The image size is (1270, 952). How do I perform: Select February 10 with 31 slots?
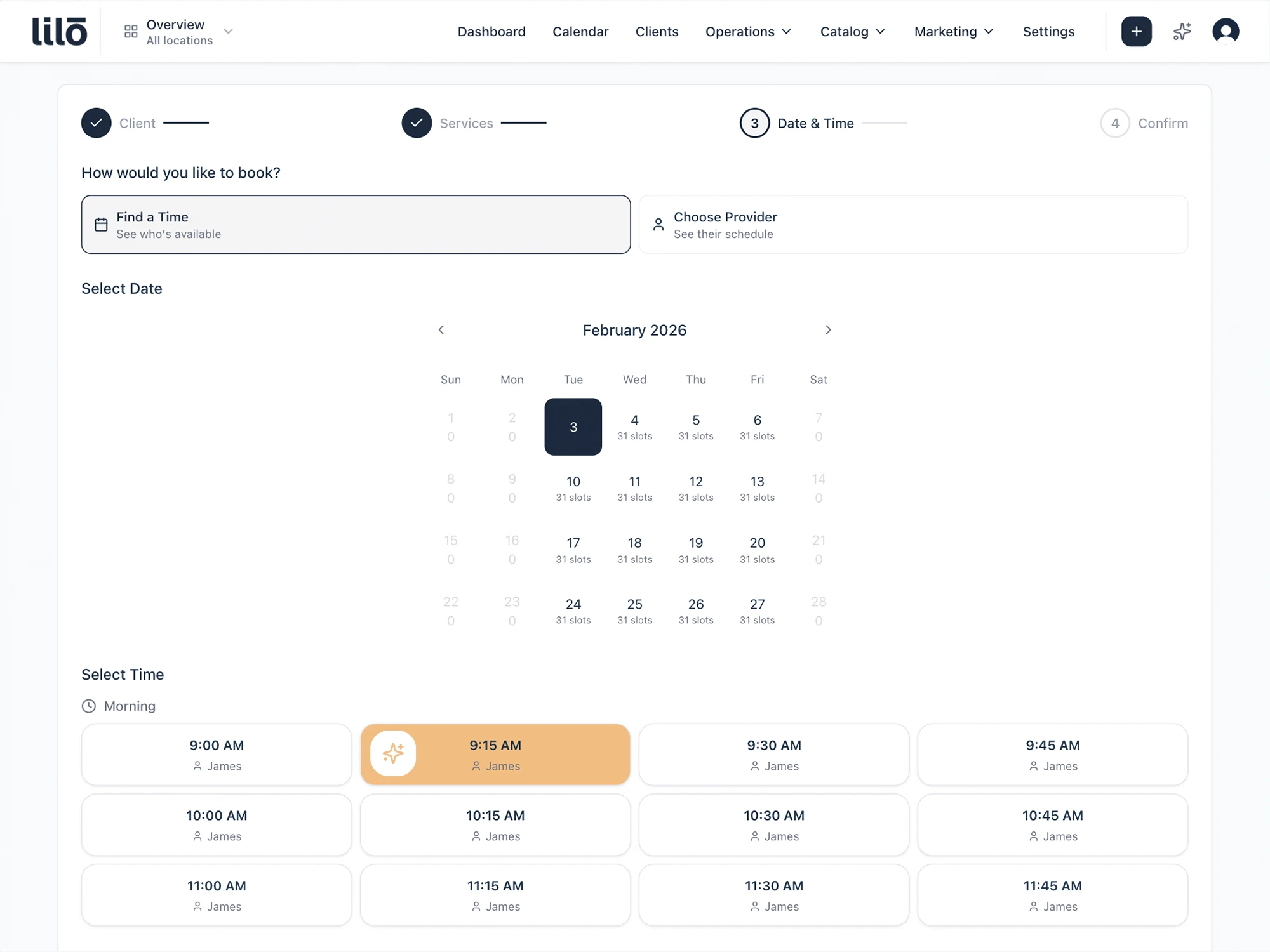pos(573,487)
